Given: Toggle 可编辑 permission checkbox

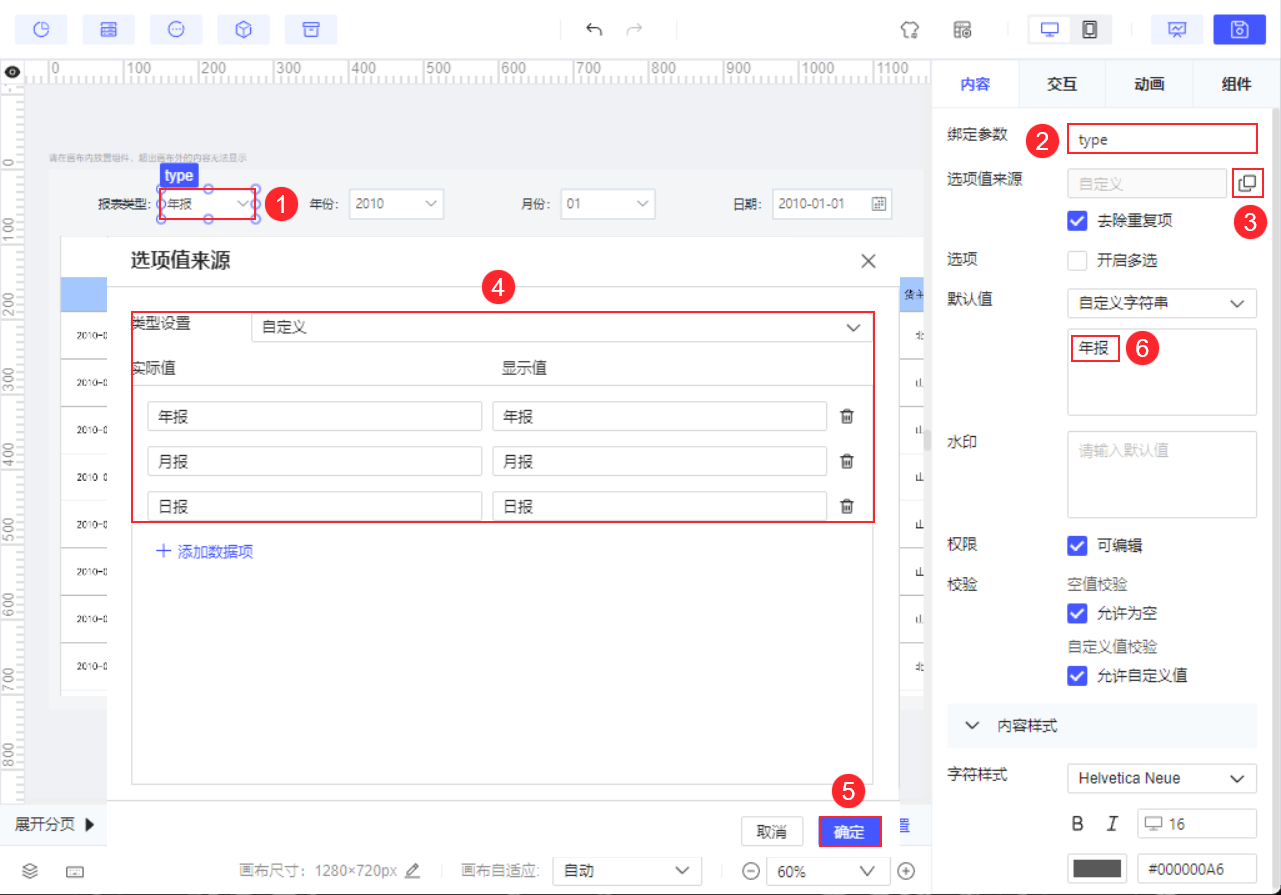Looking at the screenshot, I should 1077,545.
